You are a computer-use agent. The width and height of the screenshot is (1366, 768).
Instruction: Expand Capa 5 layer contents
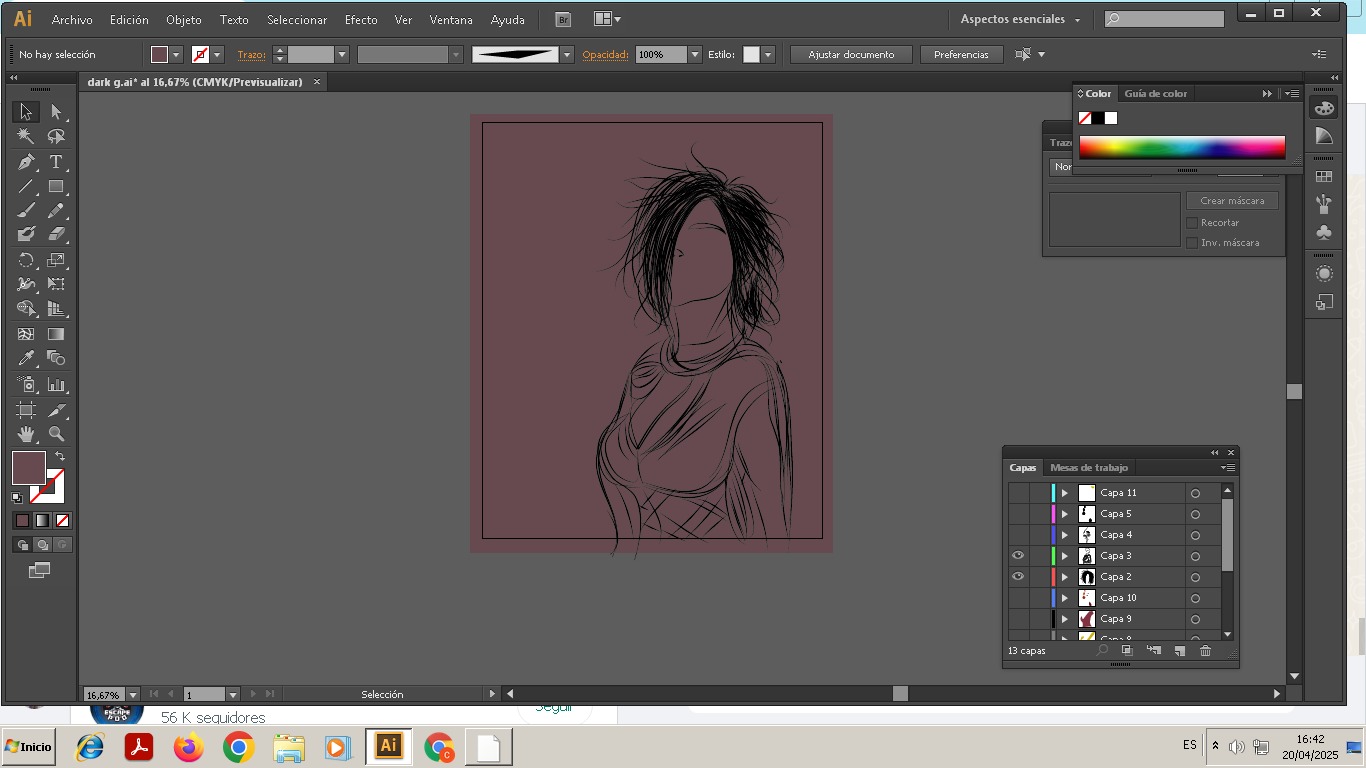tap(1065, 514)
